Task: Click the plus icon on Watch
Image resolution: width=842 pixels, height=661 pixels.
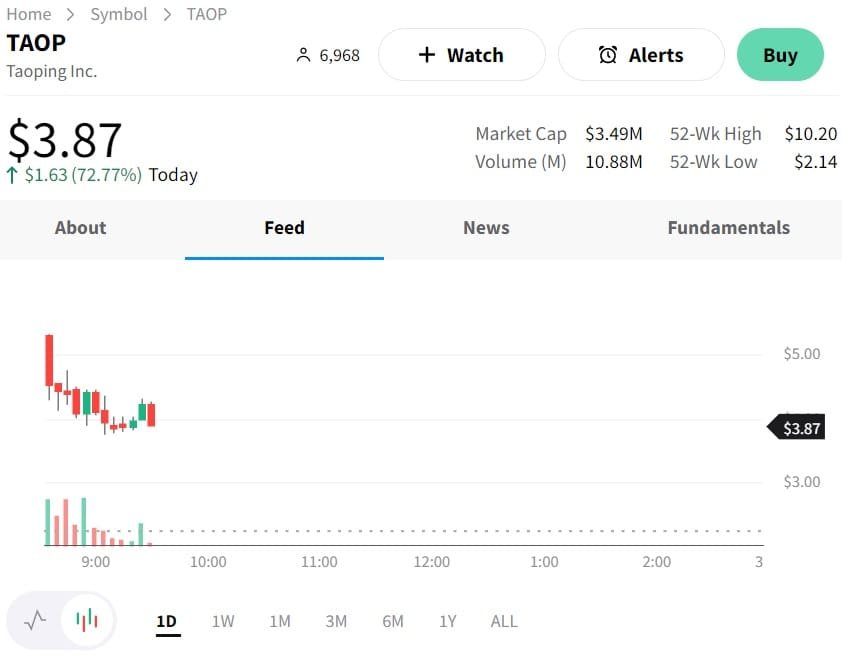Action: click(x=427, y=55)
